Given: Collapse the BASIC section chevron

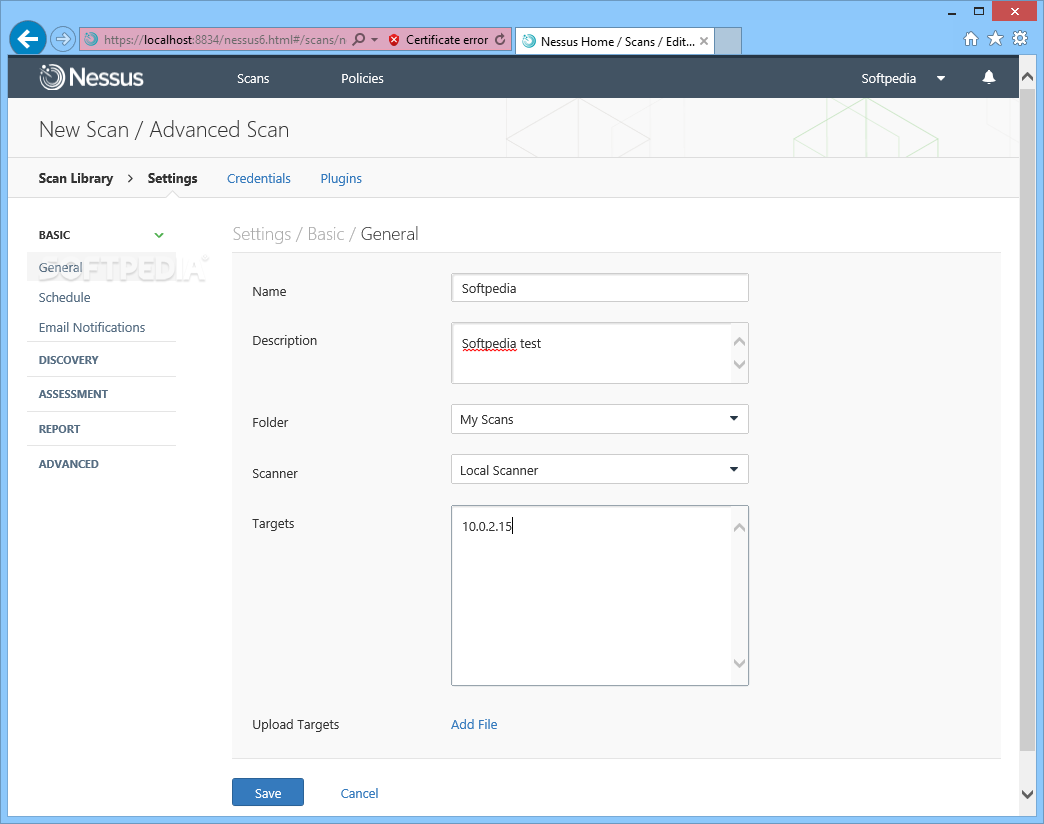Looking at the screenshot, I should click(x=159, y=235).
